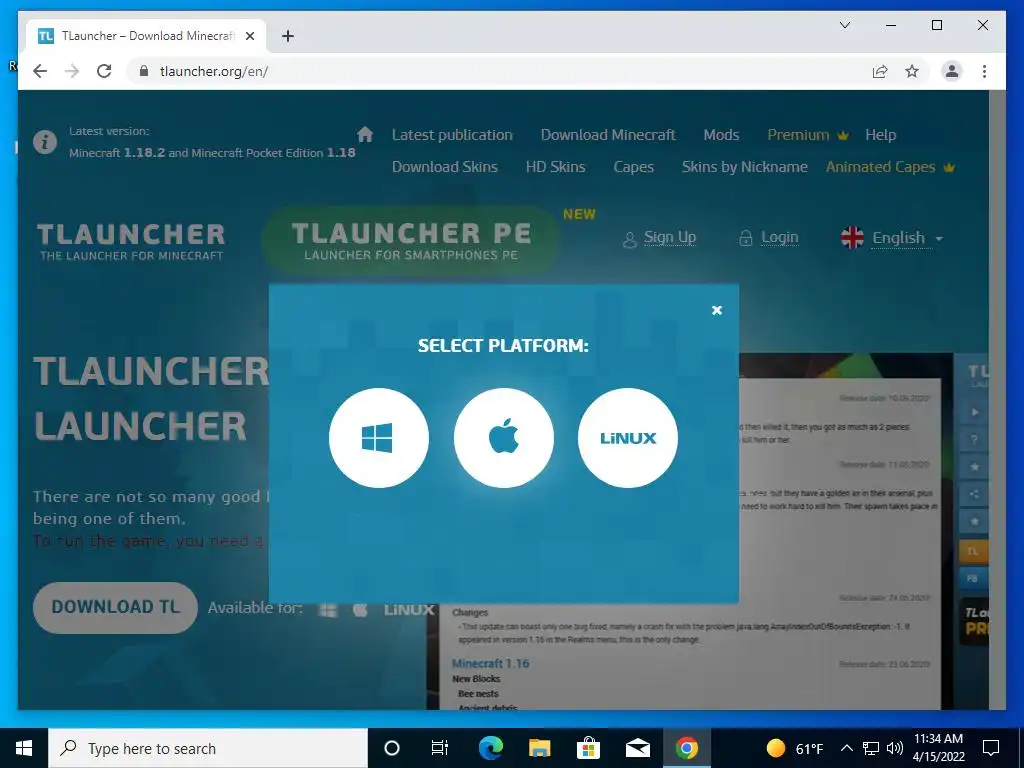Open the Chrome profile menu
The height and width of the screenshot is (768, 1024).
point(952,71)
